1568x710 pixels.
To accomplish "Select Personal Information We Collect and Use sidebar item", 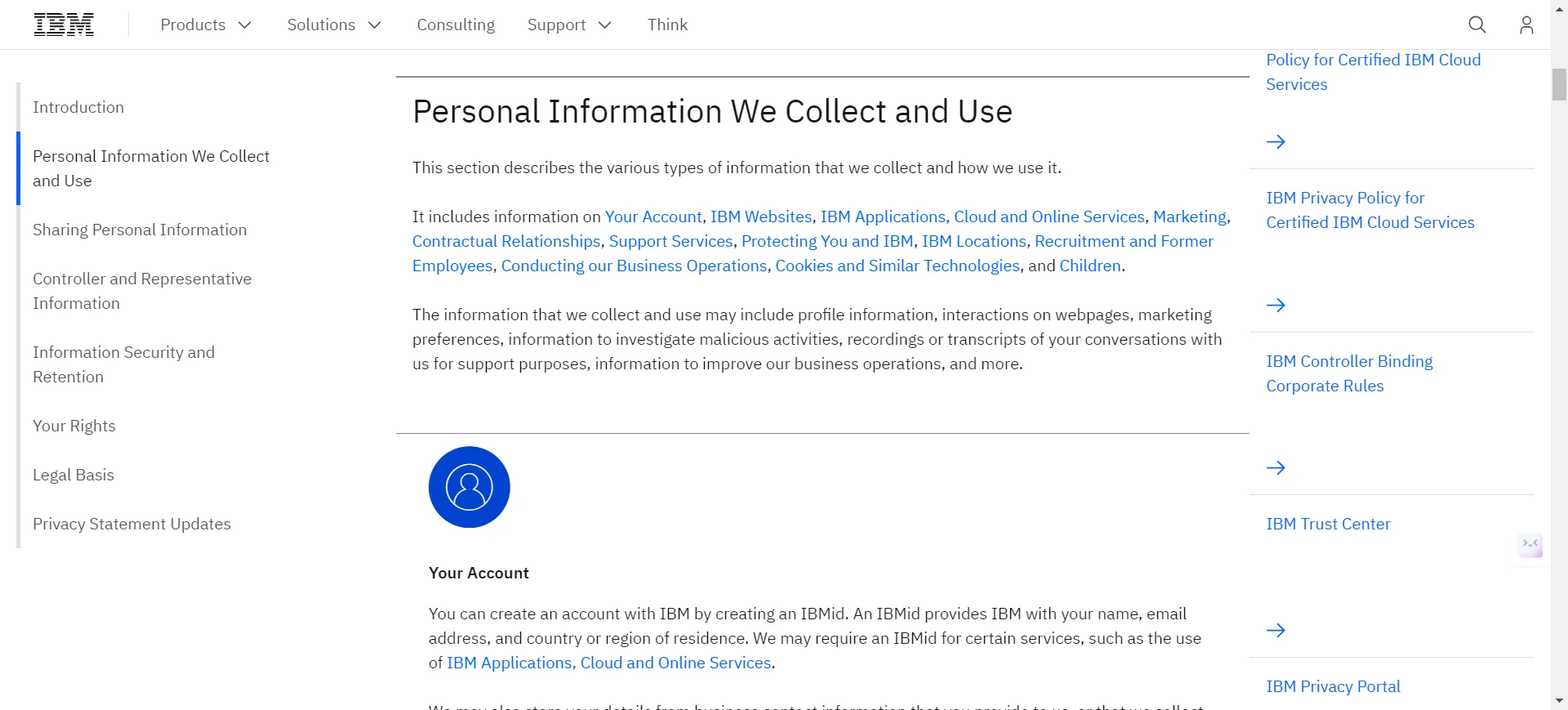I will [x=151, y=168].
